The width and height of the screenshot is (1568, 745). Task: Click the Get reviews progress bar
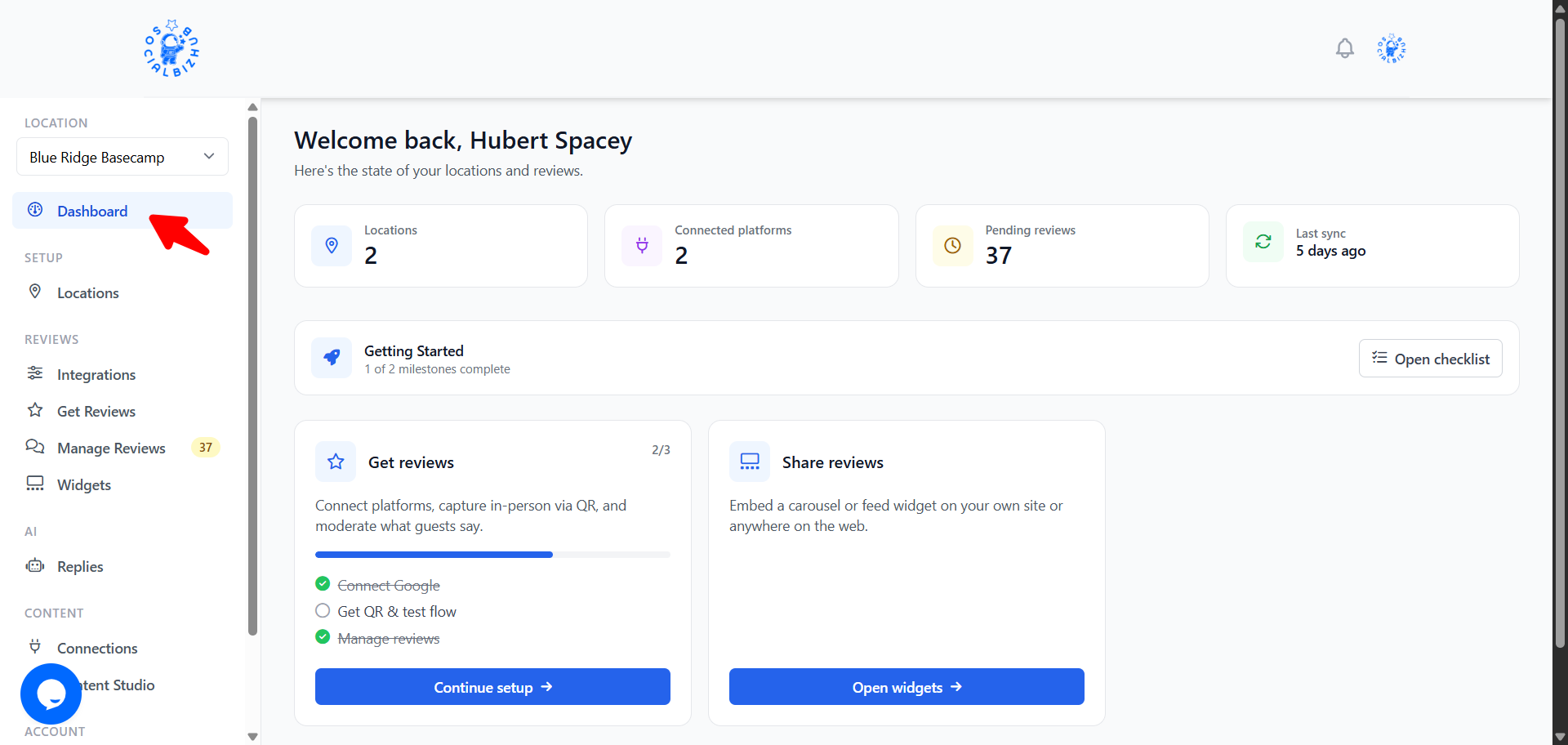[492, 555]
